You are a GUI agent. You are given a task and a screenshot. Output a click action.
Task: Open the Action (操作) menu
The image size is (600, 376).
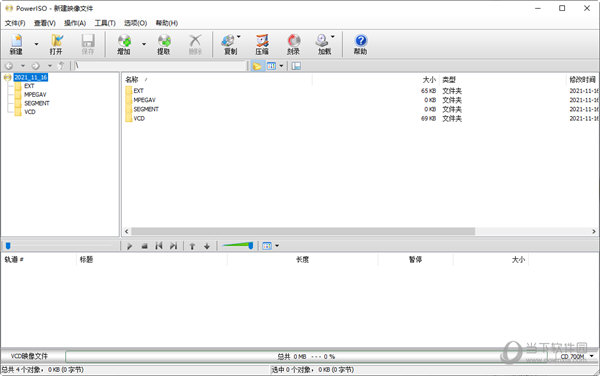[x=75, y=23]
